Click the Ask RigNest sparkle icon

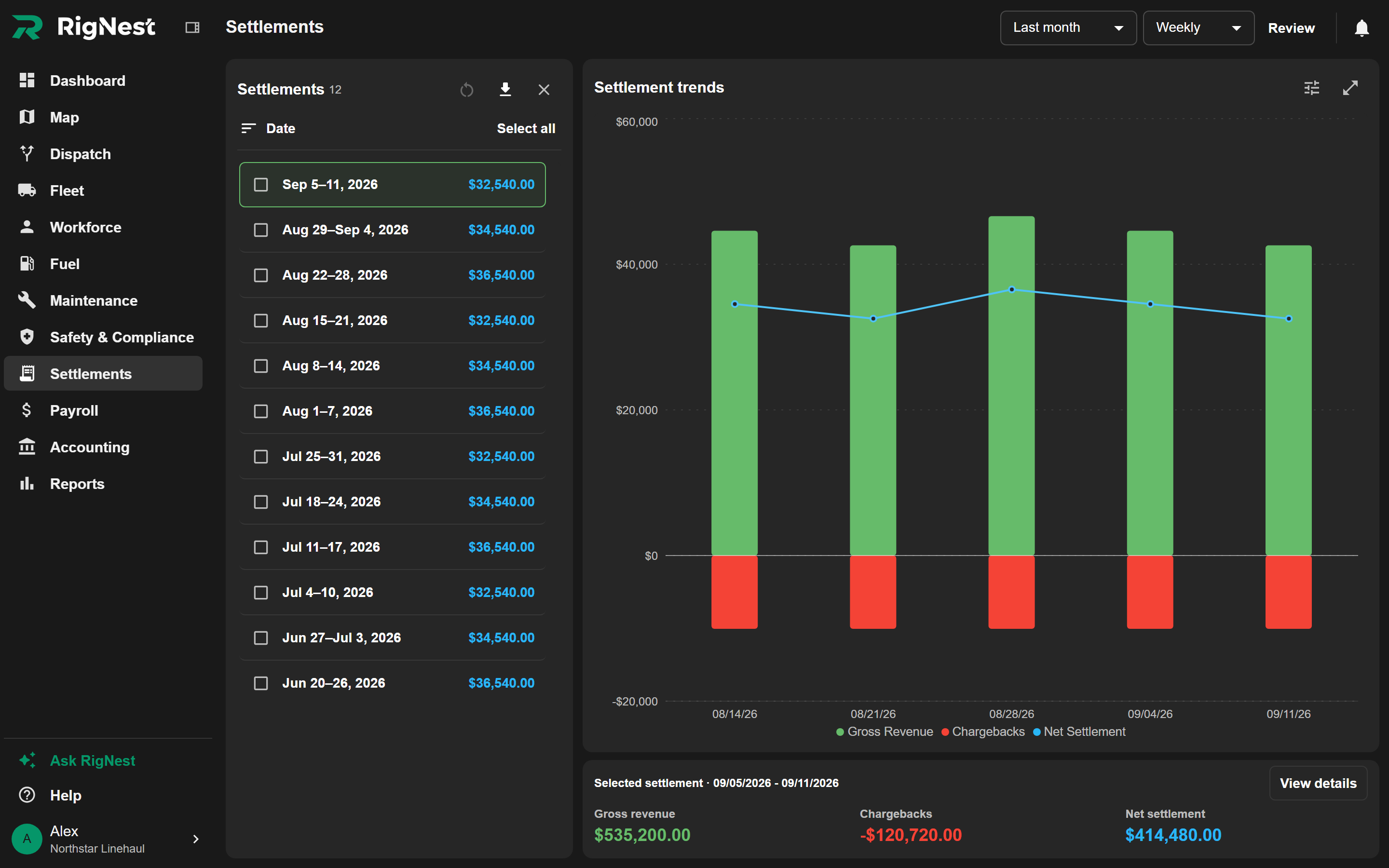[x=27, y=760]
